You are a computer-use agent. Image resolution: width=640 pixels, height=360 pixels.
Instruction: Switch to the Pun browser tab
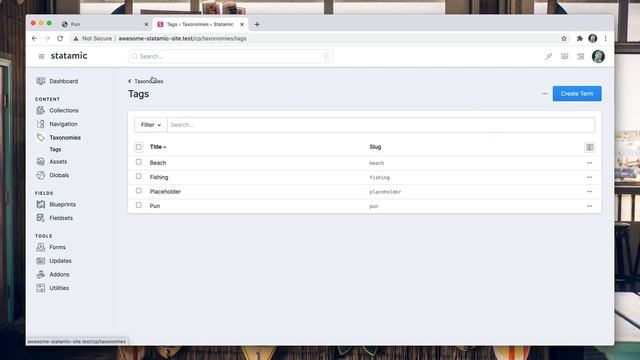tap(104, 24)
